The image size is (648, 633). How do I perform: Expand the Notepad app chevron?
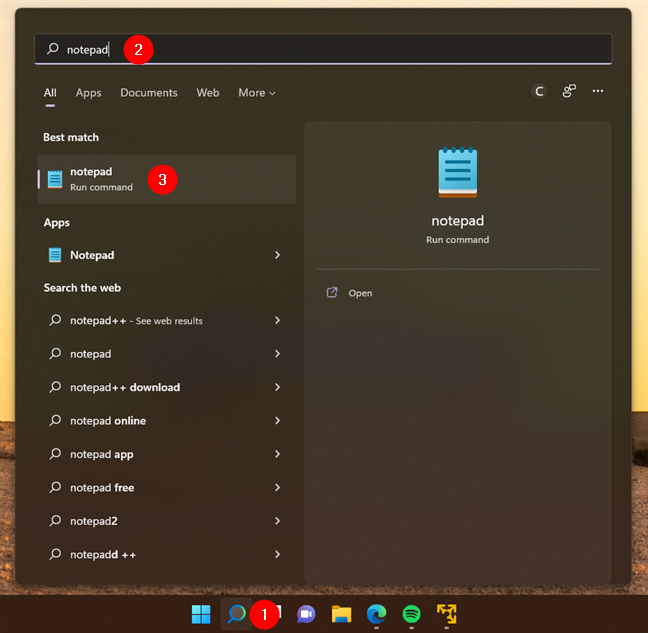[277, 255]
